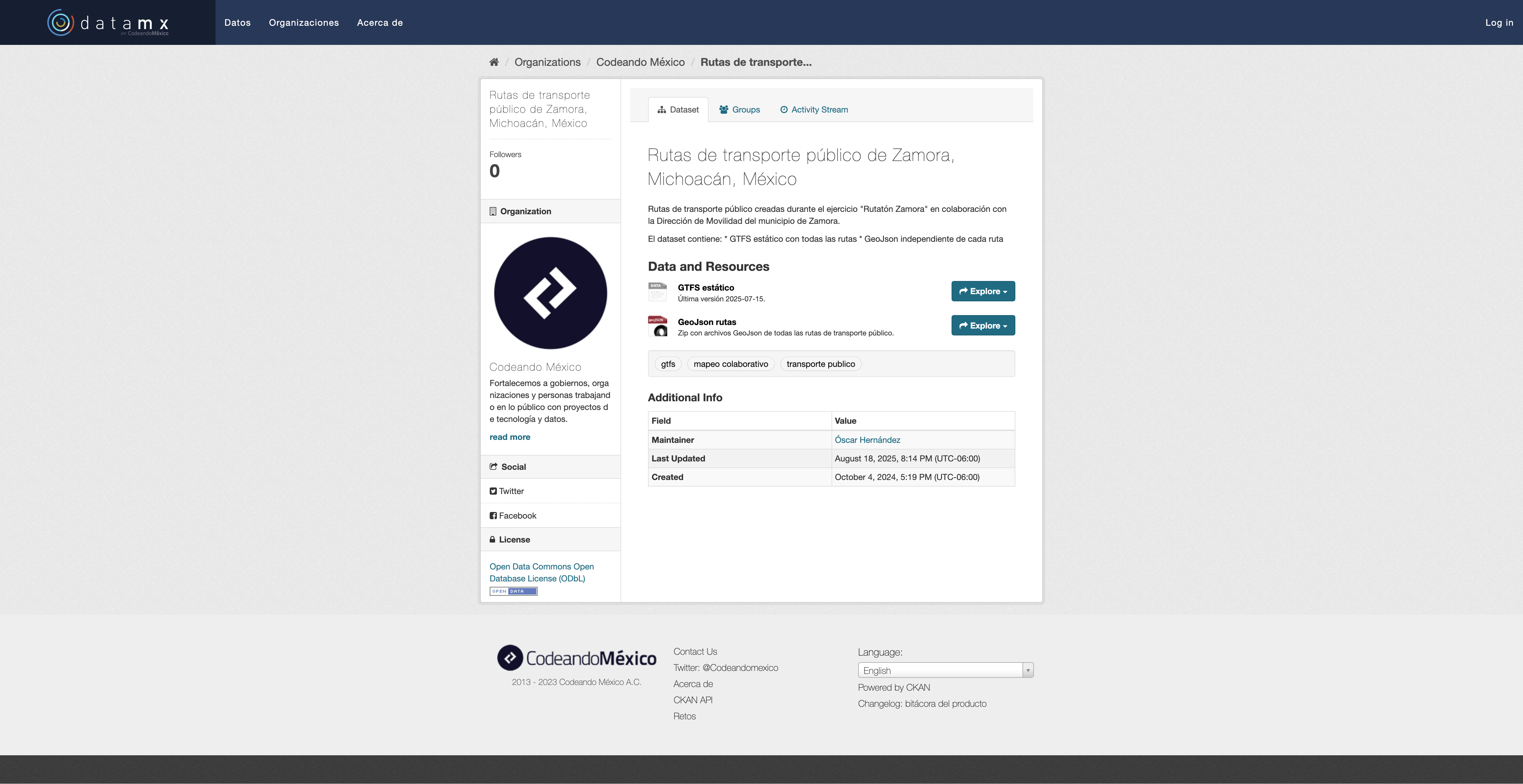
Task: Click the home icon in breadcrumb
Action: tap(494, 62)
